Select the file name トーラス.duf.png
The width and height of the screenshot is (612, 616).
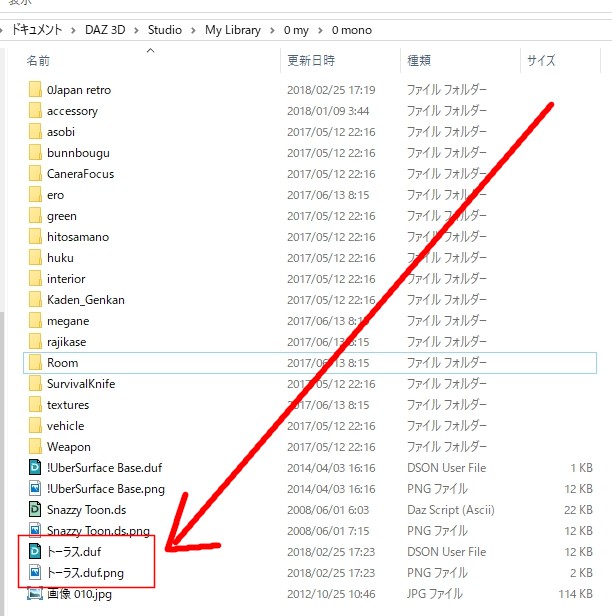85,573
